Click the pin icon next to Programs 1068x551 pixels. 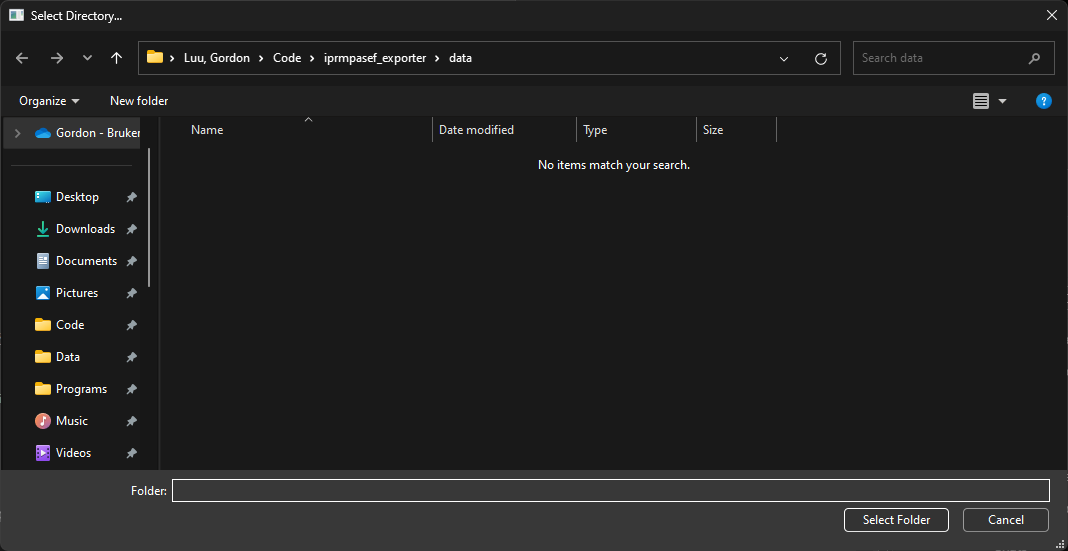click(131, 390)
